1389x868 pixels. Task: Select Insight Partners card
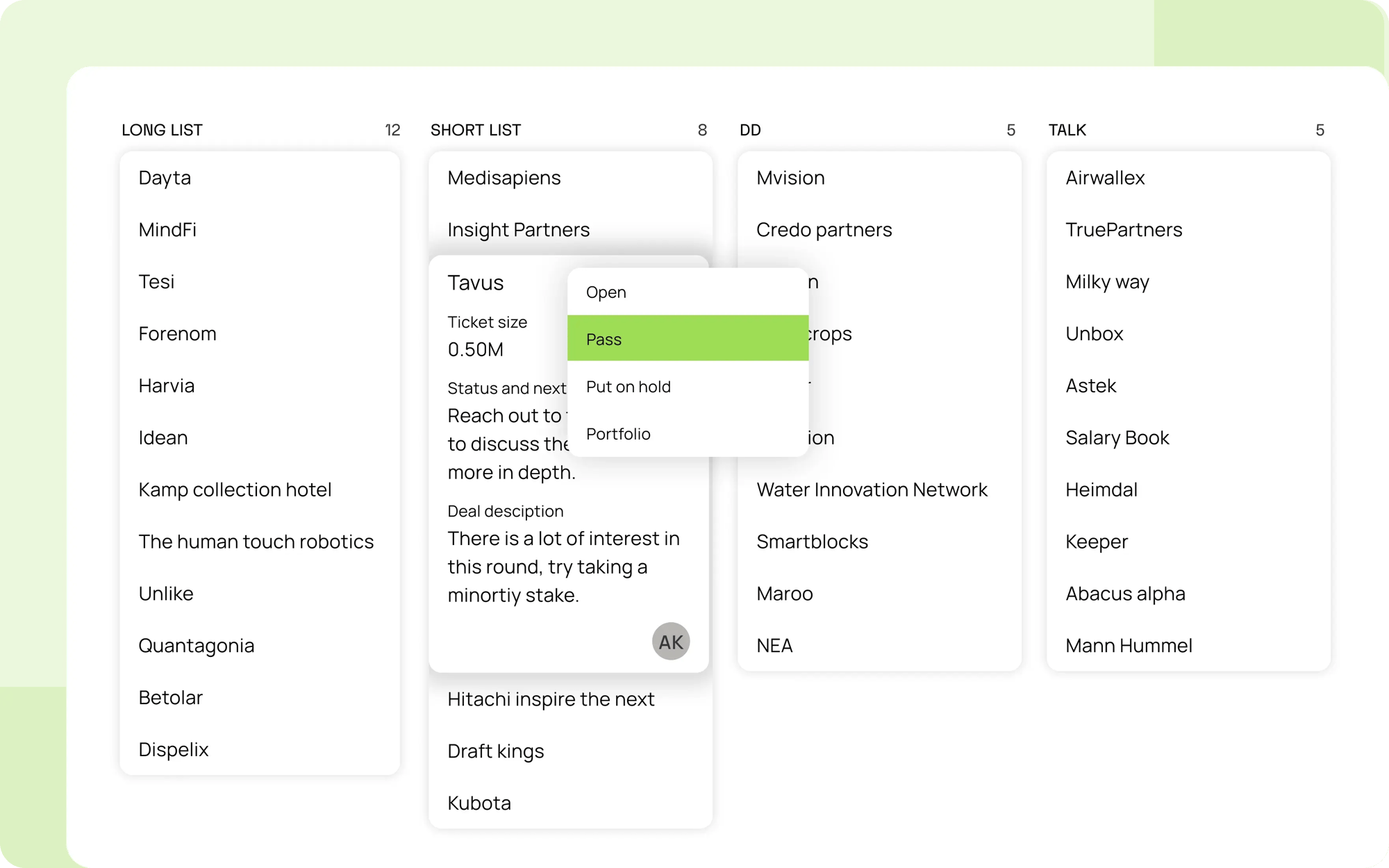click(518, 230)
